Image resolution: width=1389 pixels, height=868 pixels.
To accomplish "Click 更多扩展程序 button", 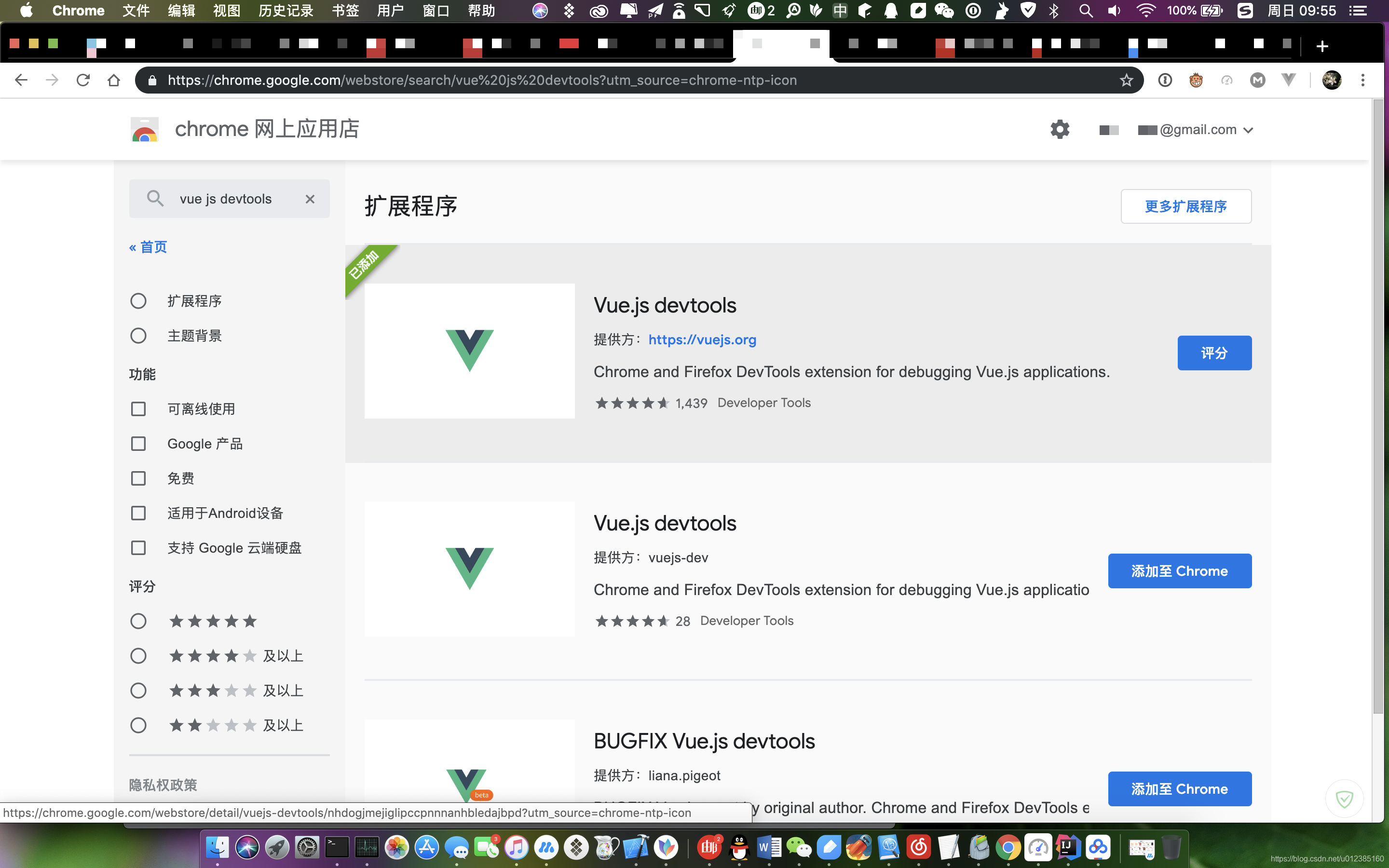I will (1186, 206).
